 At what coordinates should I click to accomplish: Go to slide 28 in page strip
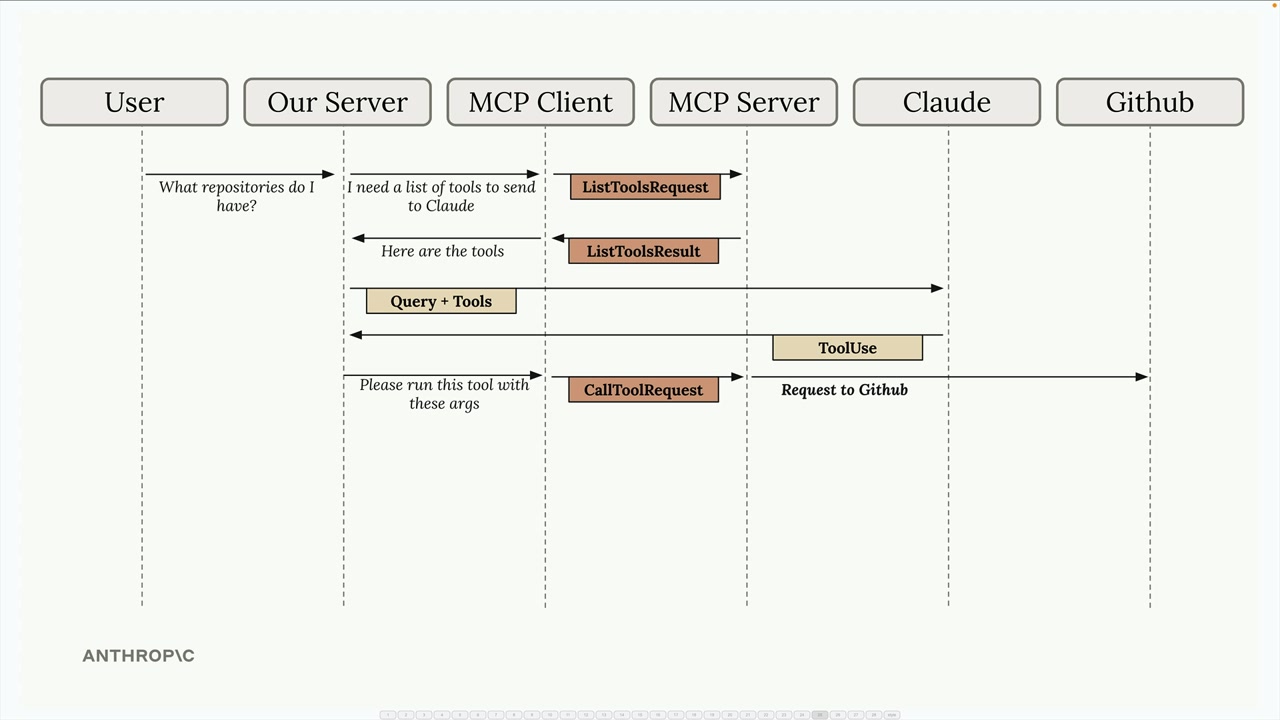coord(874,715)
